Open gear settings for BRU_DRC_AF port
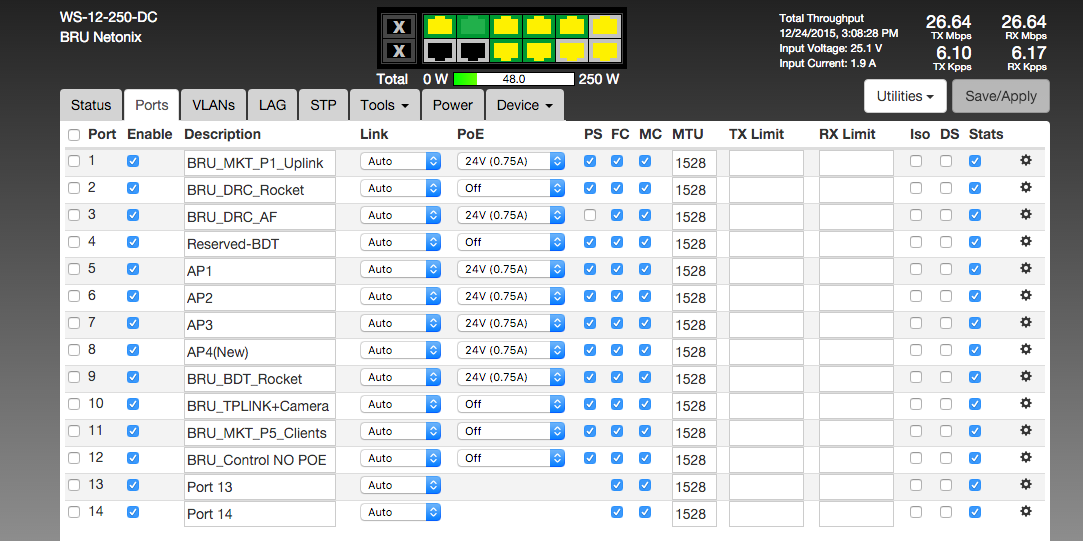 (x=1026, y=214)
